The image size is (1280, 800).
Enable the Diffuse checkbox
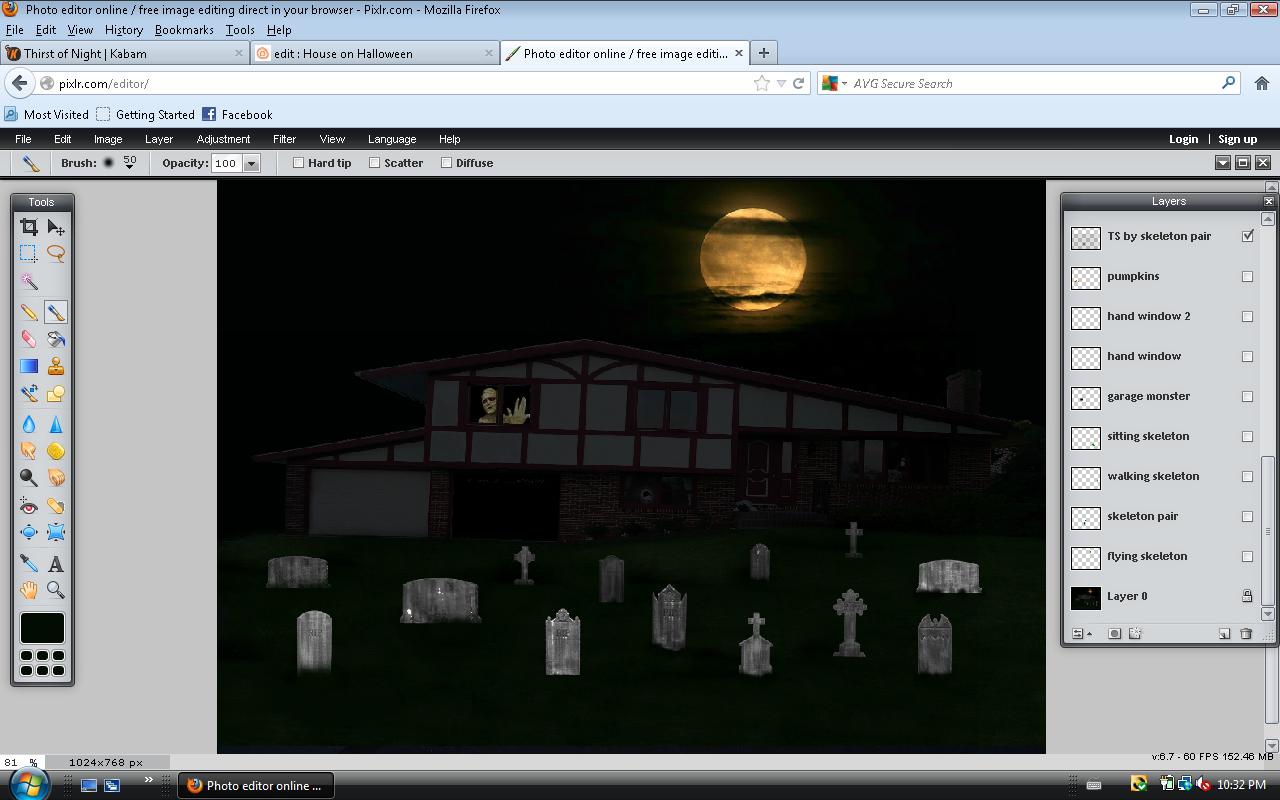(x=447, y=163)
